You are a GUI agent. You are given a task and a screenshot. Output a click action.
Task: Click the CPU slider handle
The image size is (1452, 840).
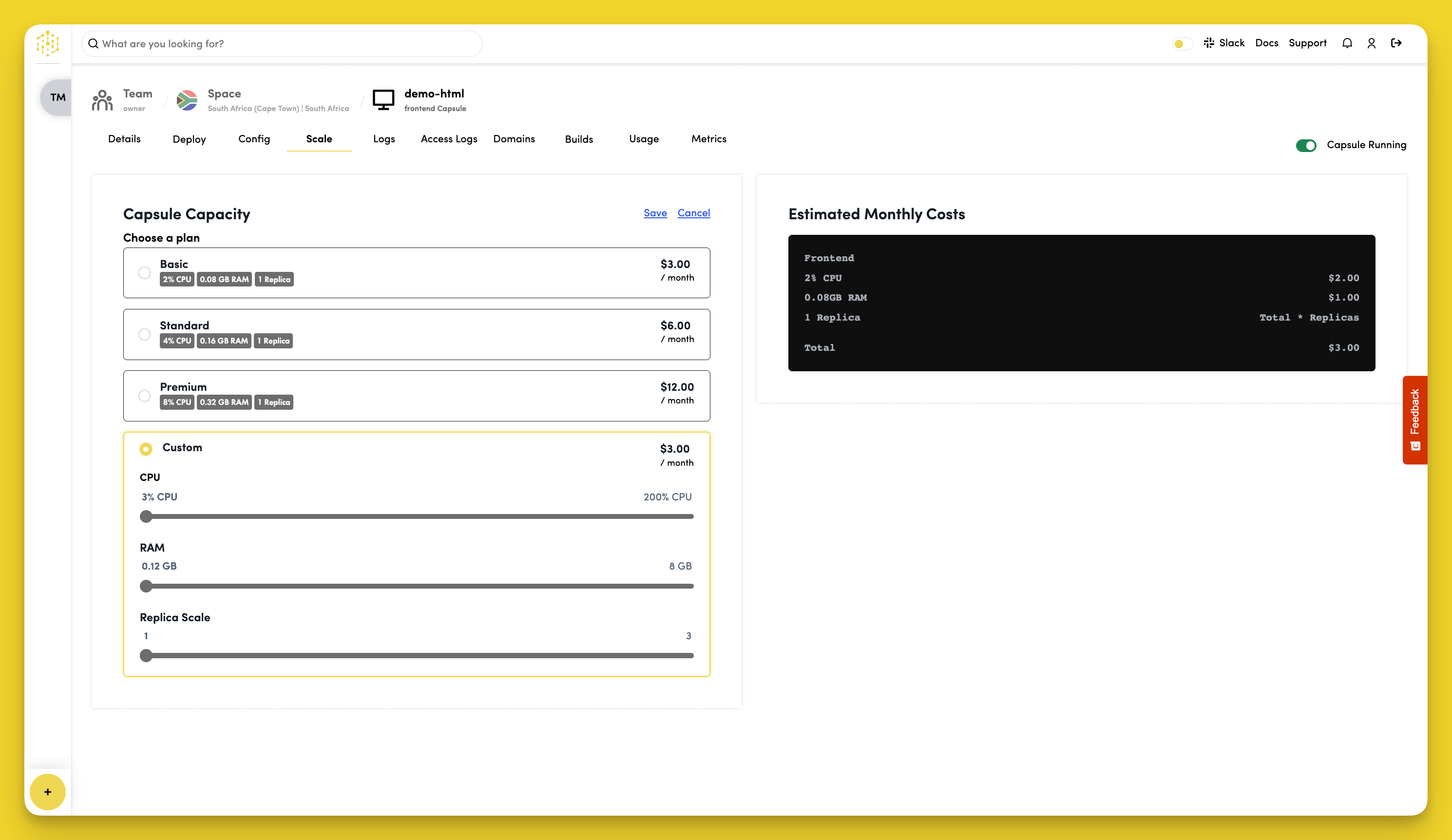[146, 516]
